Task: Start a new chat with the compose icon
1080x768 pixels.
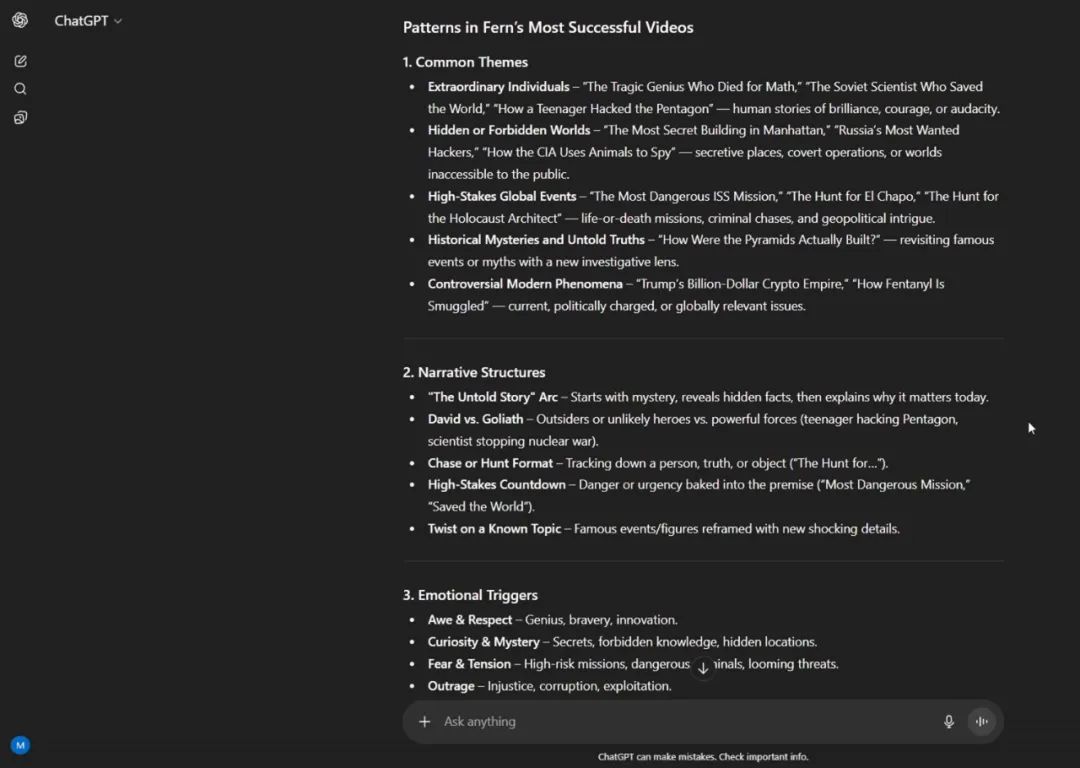Action: [21, 61]
